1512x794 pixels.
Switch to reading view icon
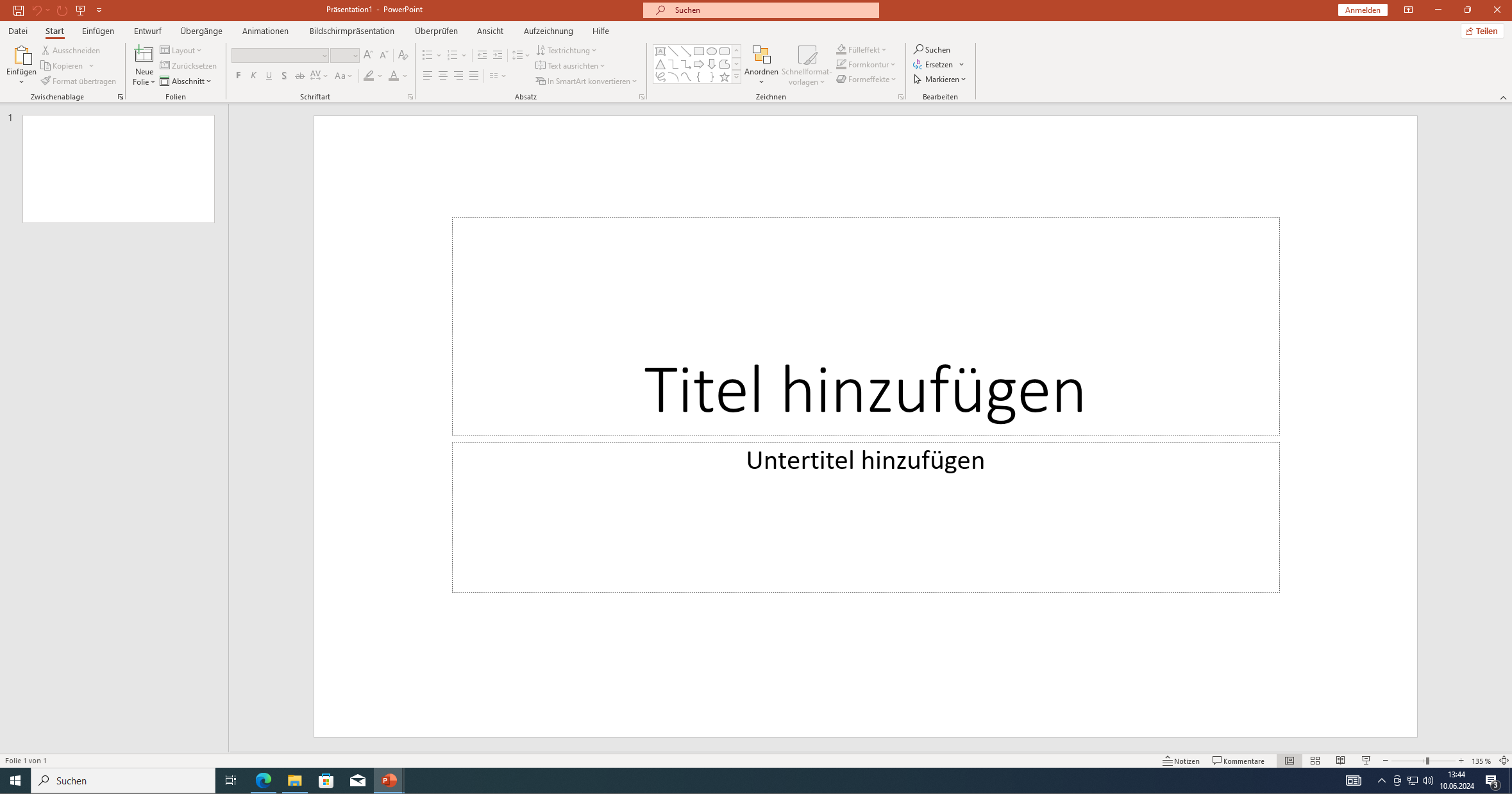point(1341,761)
